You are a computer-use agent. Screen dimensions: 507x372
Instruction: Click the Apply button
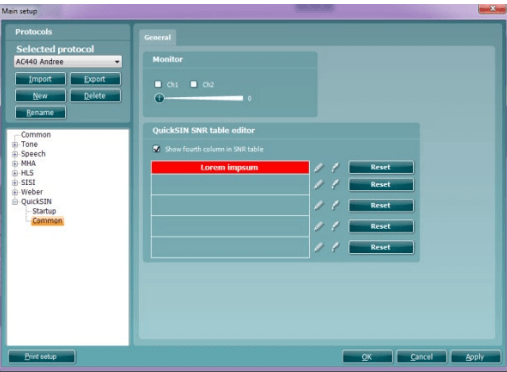pyautogui.click(x=475, y=357)
